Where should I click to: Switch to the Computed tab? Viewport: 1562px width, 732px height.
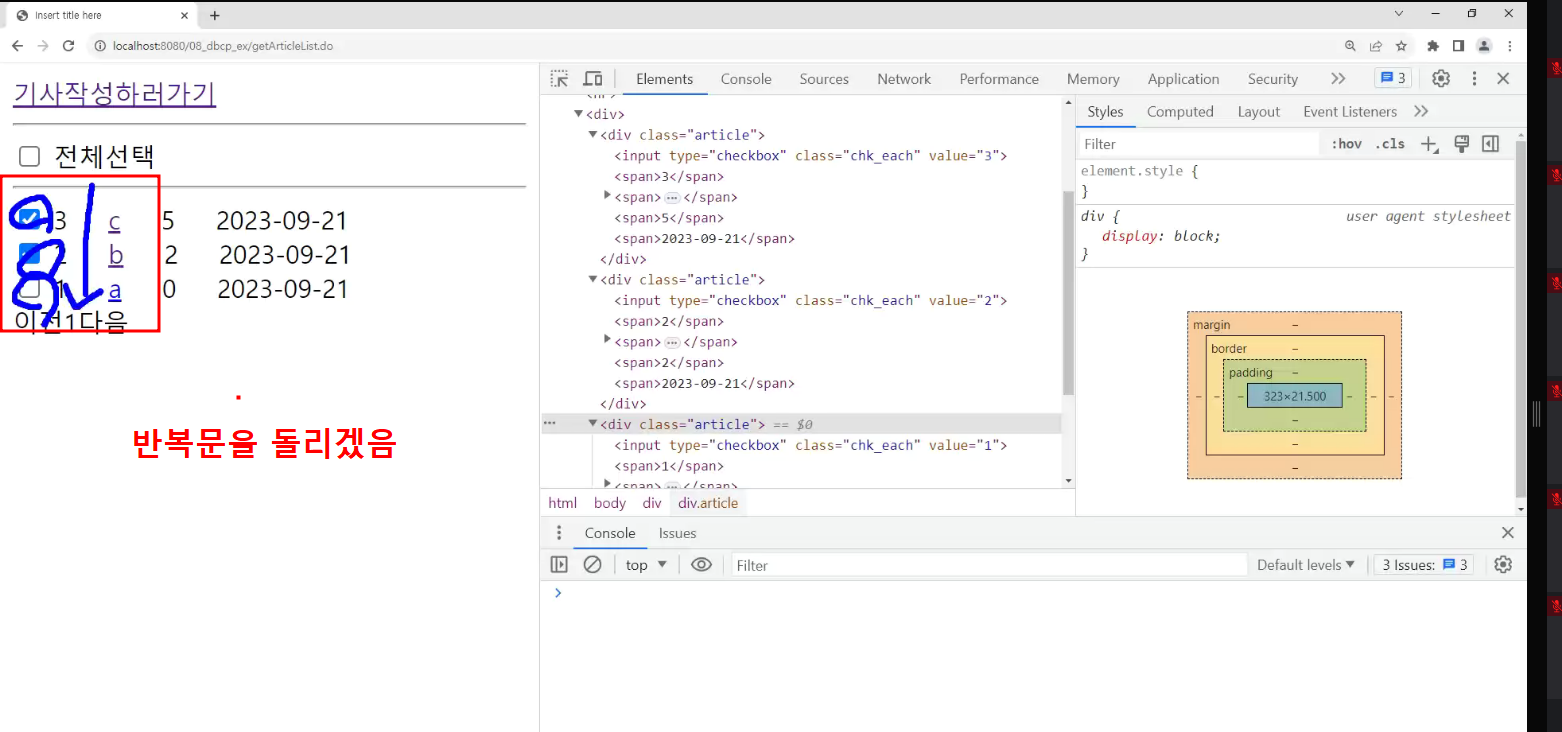point(1180,112)
